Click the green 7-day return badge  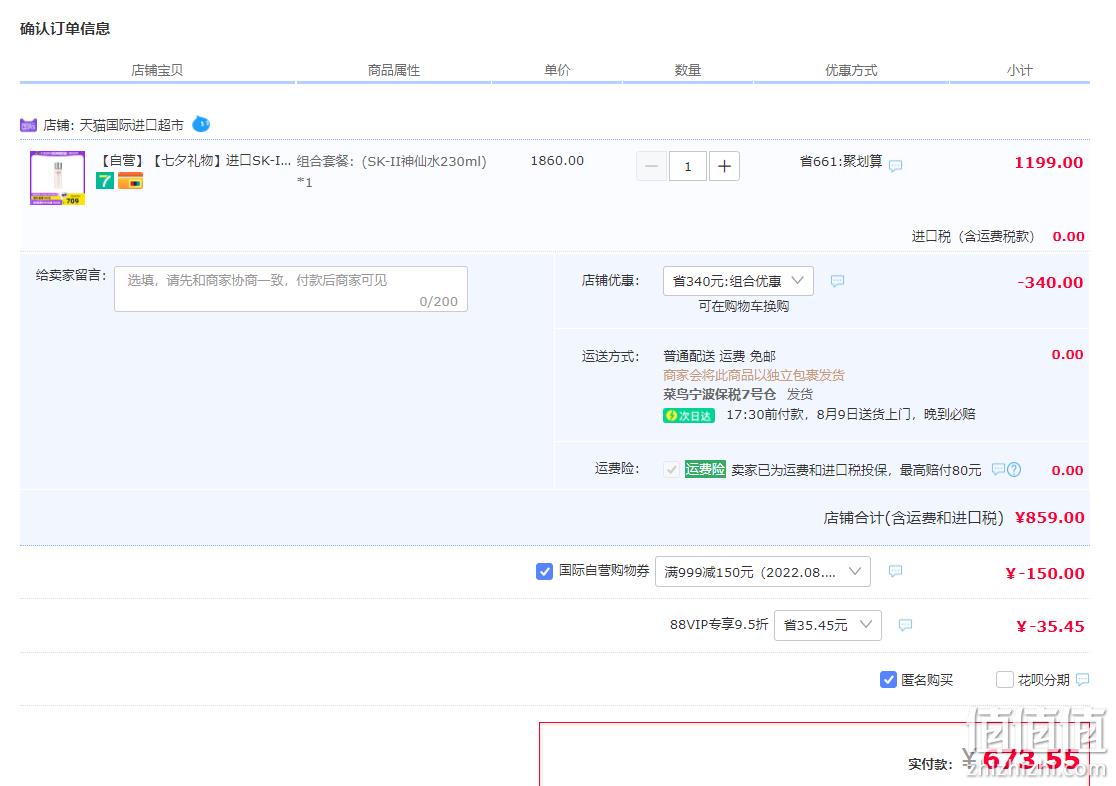[105, 181]
